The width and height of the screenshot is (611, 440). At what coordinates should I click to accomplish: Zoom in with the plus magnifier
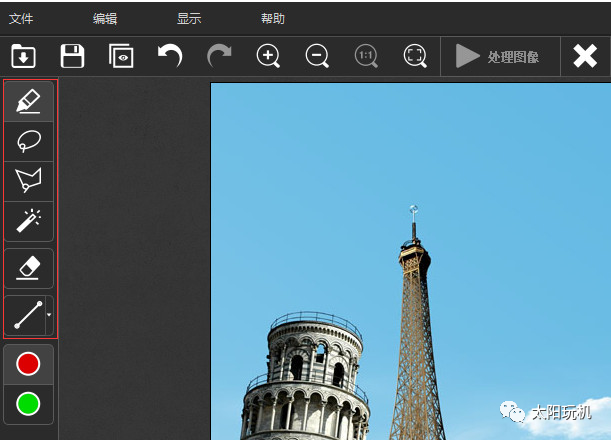click(268, 56)
